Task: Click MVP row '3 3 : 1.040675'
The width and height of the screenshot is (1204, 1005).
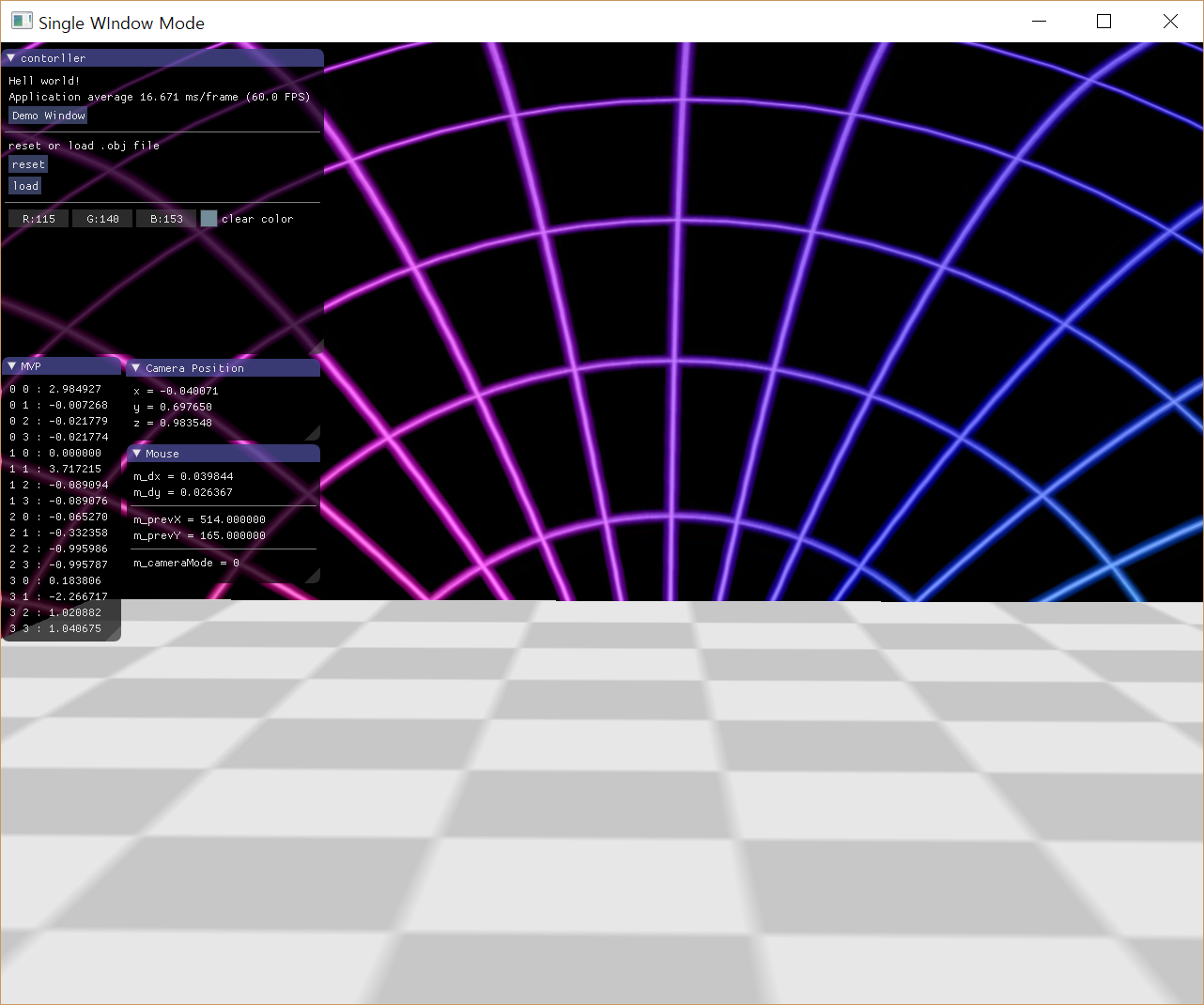Action: click(55, 628)
